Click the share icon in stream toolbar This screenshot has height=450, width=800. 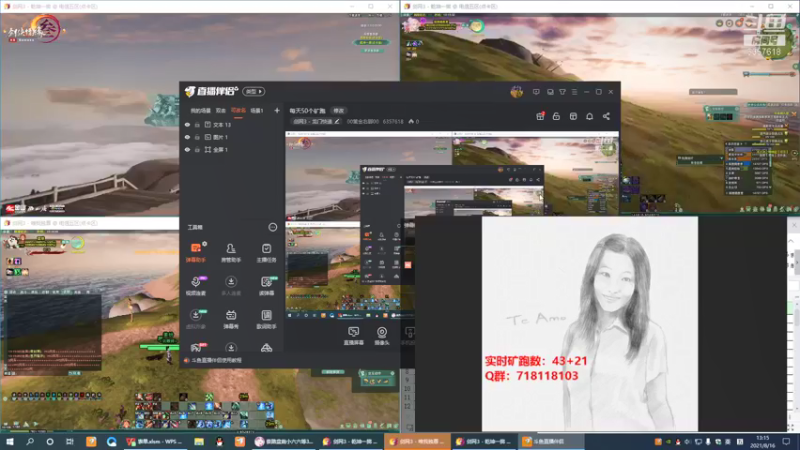pyautogui.click(x=606, y=116)
